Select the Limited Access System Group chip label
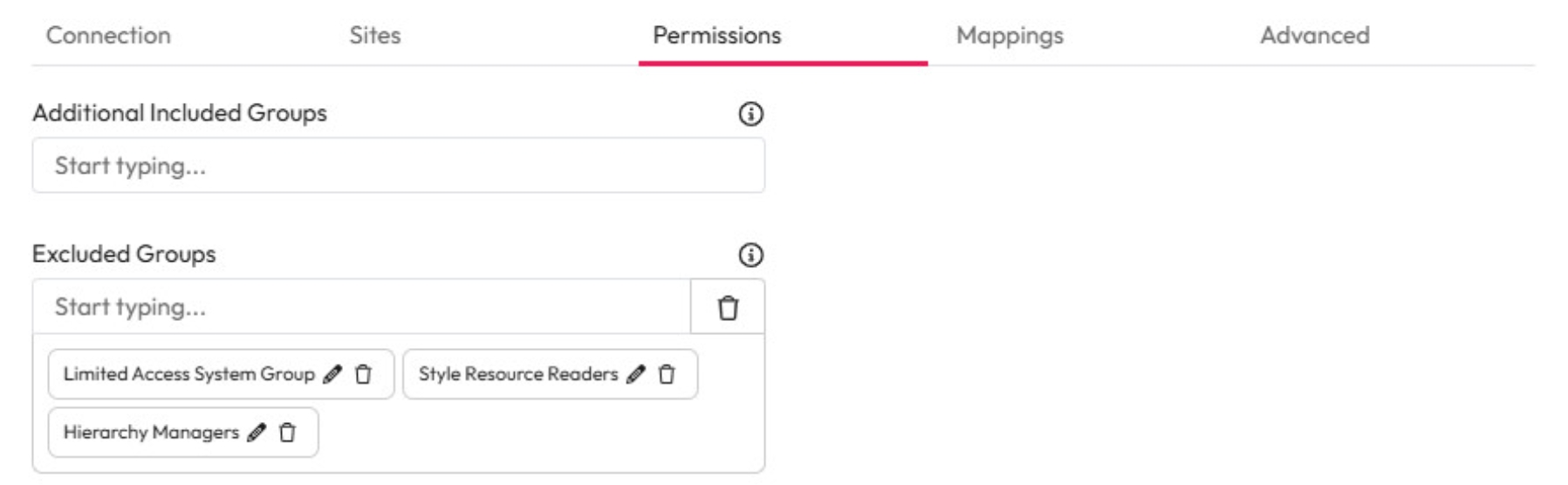Image resolution: width=1568 pixels, height=485 pixels. [188, 374]
